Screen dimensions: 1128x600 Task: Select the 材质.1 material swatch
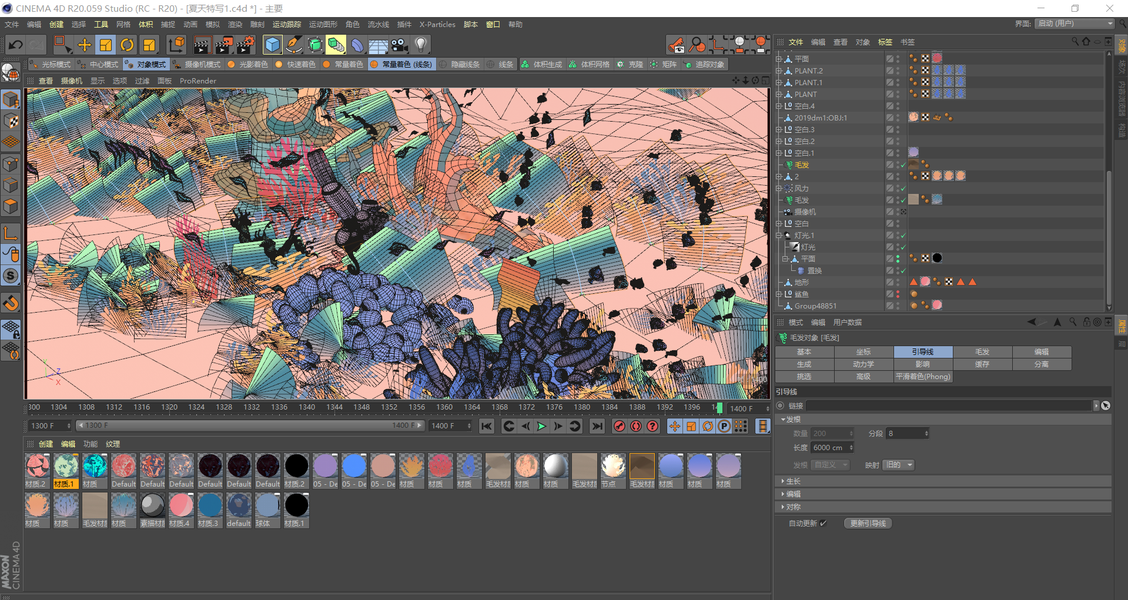click(65, 471)
